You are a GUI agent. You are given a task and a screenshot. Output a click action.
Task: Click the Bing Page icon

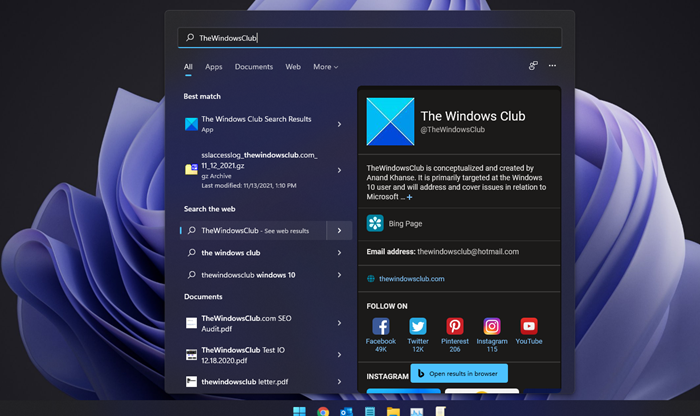[x=375, y=223]
